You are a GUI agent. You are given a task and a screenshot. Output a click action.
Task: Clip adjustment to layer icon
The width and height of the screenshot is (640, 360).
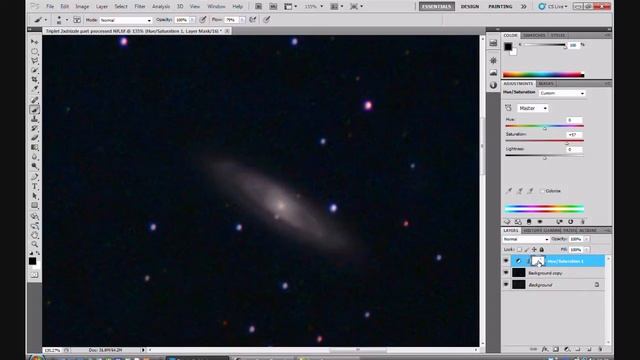pyautogui.click(x=529, y=222)
